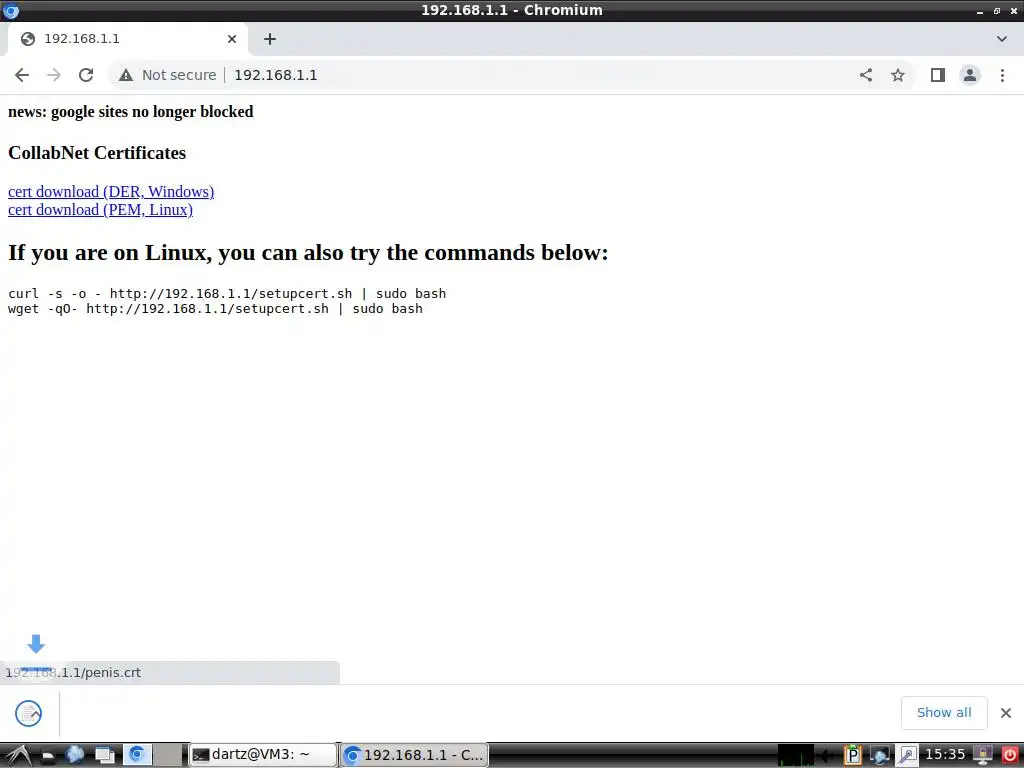Open the LXDE start menu

pyautogui.click(x=18, y=755)
